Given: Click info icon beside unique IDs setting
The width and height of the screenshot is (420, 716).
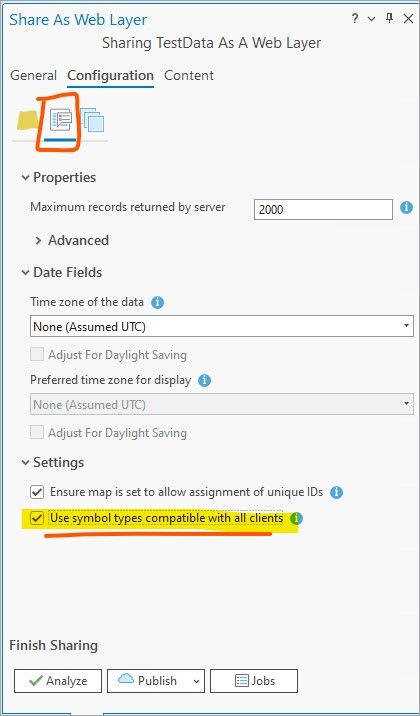Looking at the screenshot, I should 336,492.
